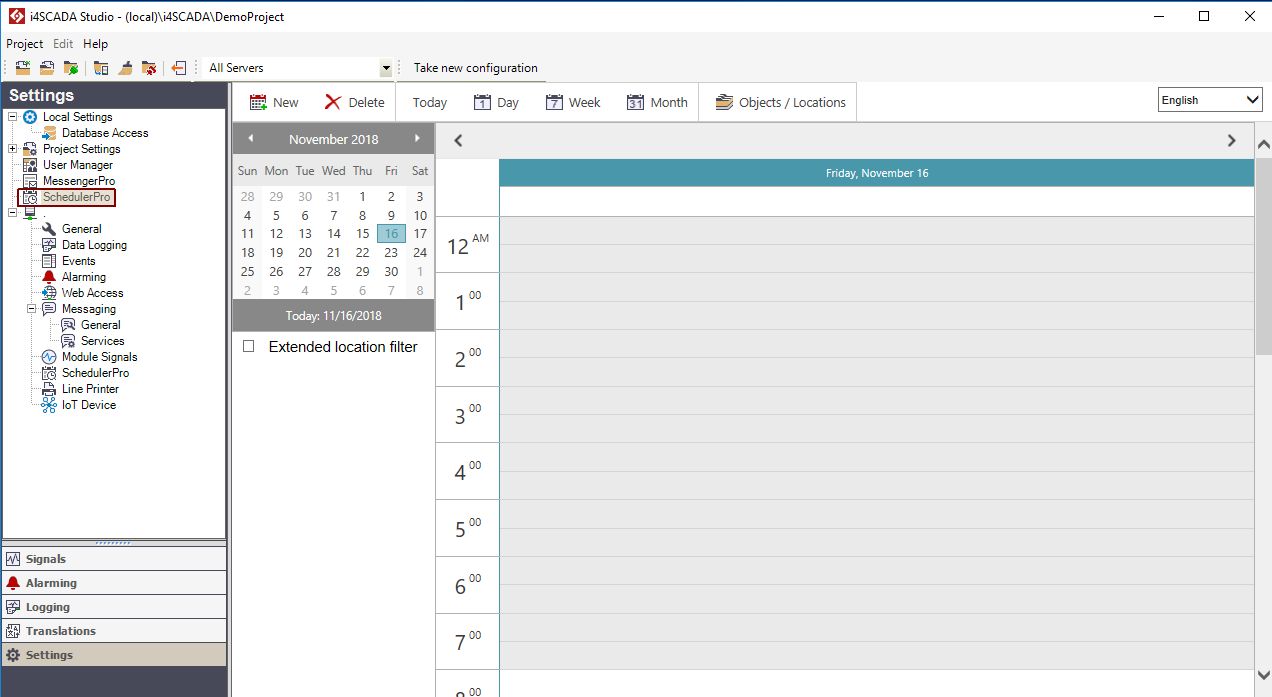Screen dimensions: 1272x697
Task: Click the orange arrow exit toolbar icon
Action: 179,68
